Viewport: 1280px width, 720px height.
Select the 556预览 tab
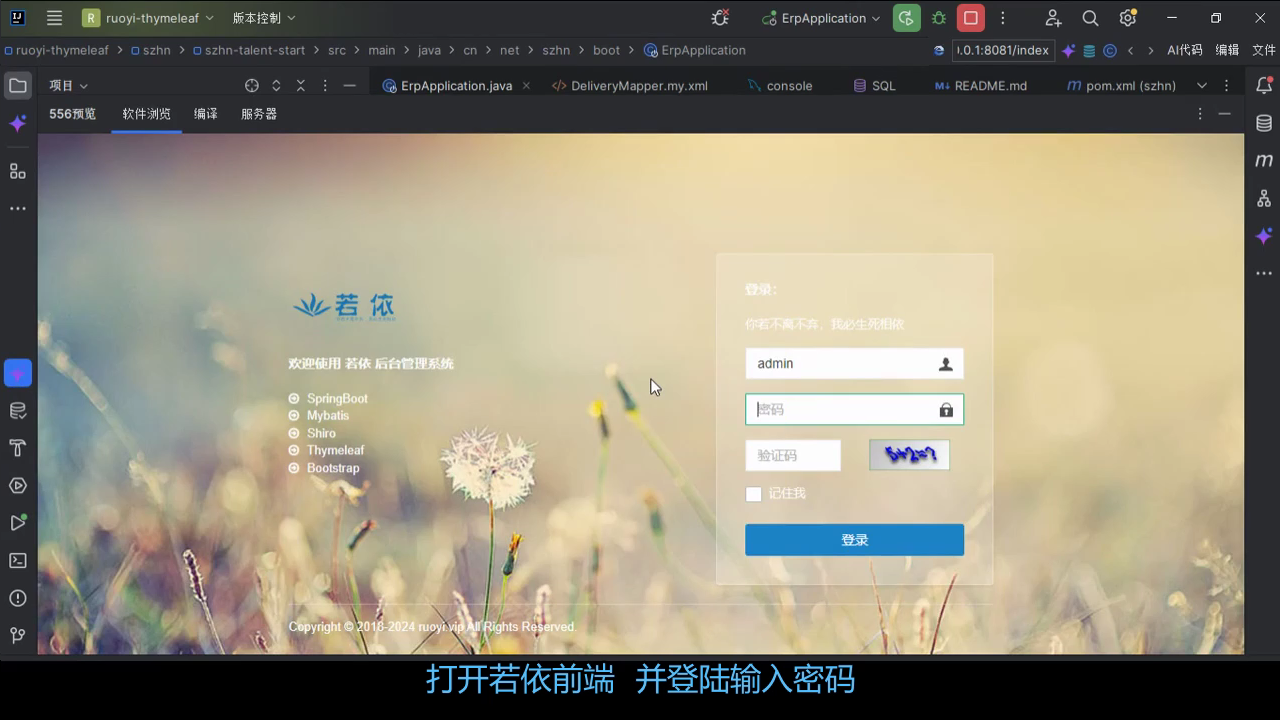click(72, 114)
